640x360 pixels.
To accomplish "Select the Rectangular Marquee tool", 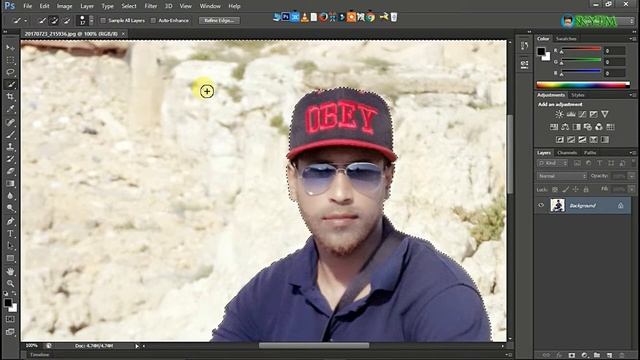I will pos(10,60).
